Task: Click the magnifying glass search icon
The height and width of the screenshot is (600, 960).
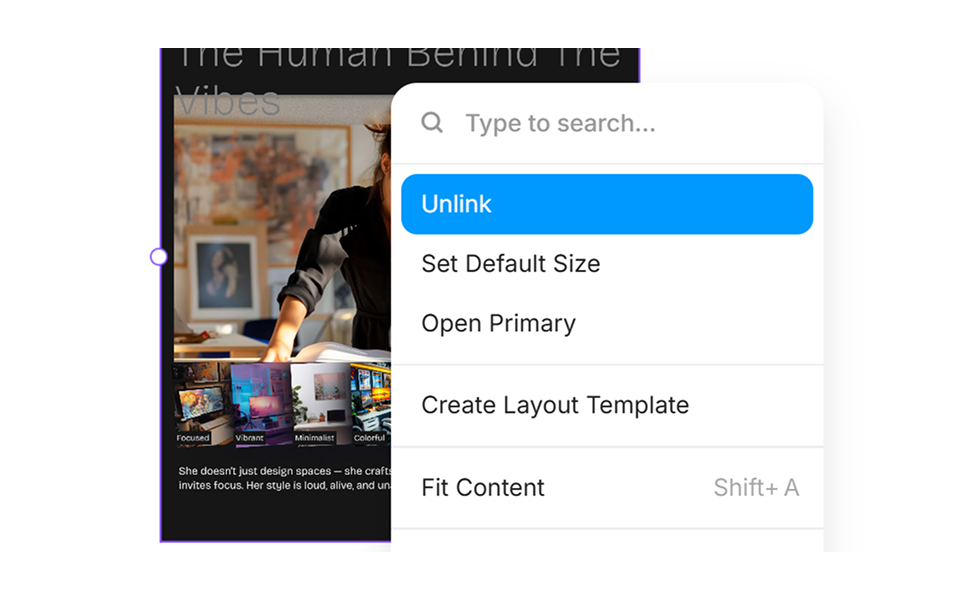Action: click(431, 122)
